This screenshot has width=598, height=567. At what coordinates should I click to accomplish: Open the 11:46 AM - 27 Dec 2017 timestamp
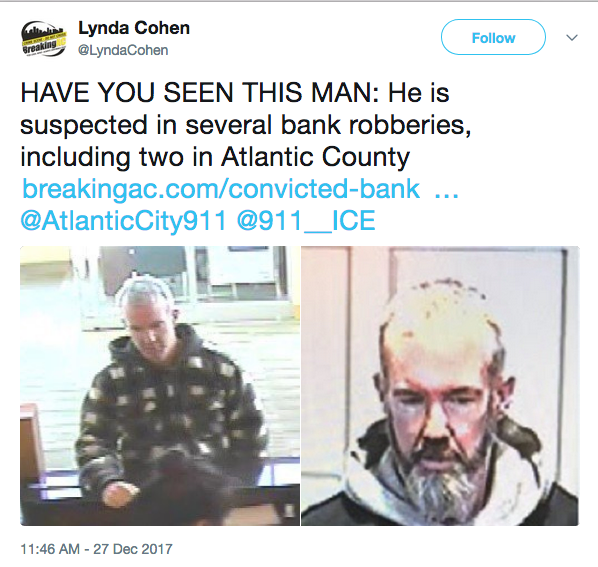coord(96,549)
